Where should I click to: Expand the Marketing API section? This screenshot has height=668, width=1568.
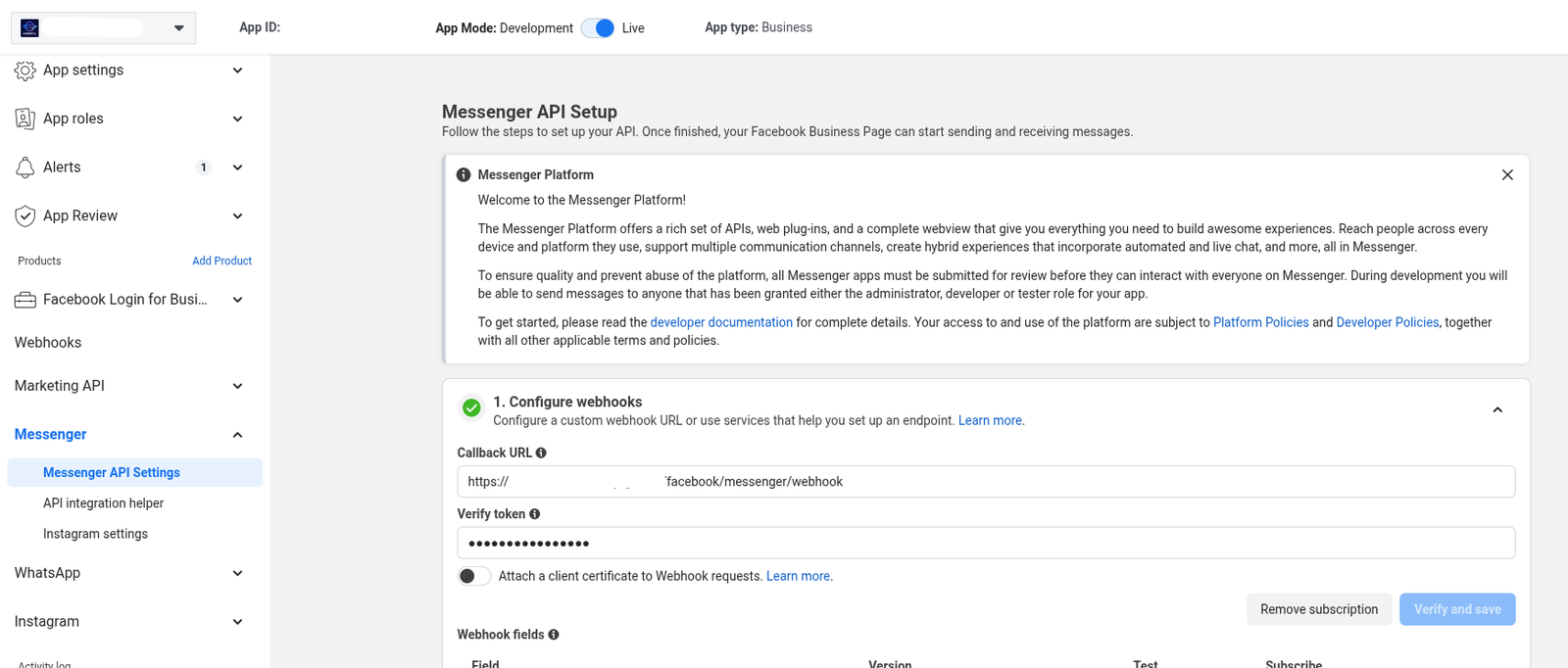point(237,386)
